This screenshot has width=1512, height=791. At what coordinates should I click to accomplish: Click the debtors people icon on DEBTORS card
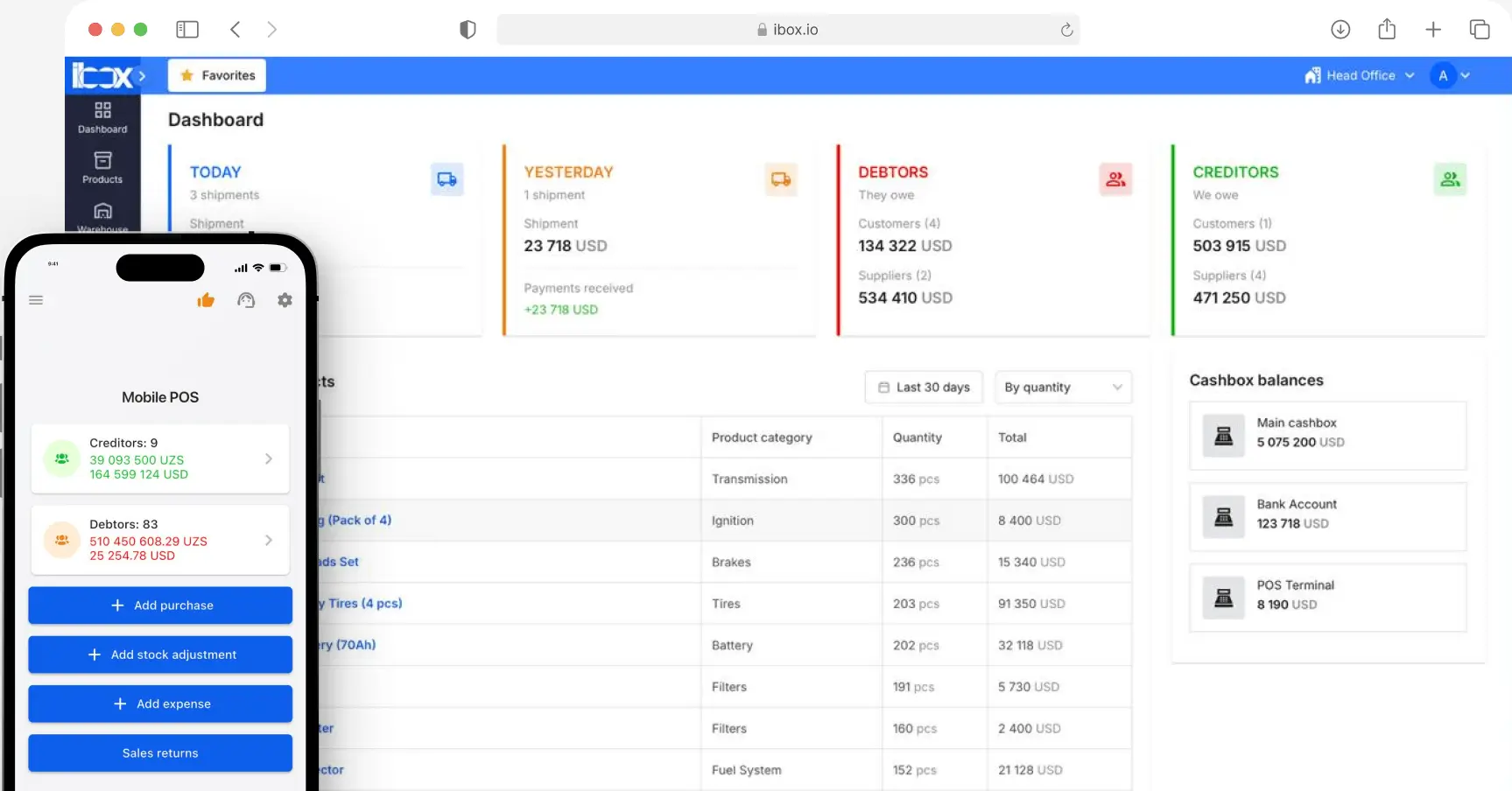[x=1115, y=178]
